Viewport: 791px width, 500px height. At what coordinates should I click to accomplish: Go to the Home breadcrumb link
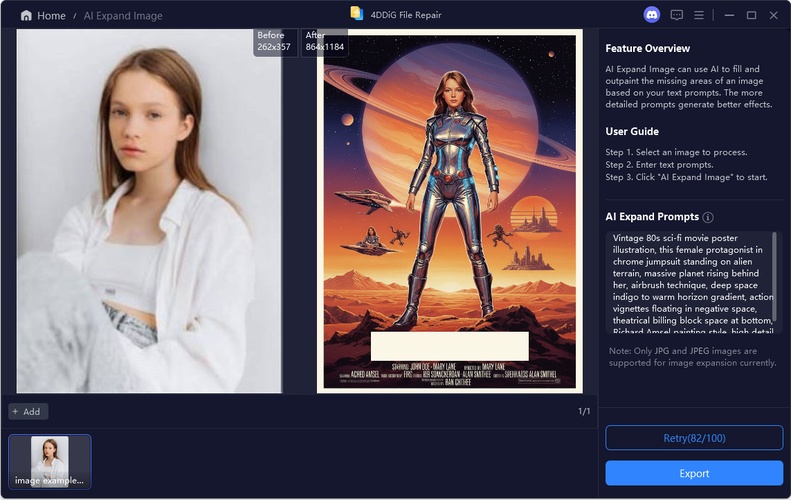pos(51,16)
